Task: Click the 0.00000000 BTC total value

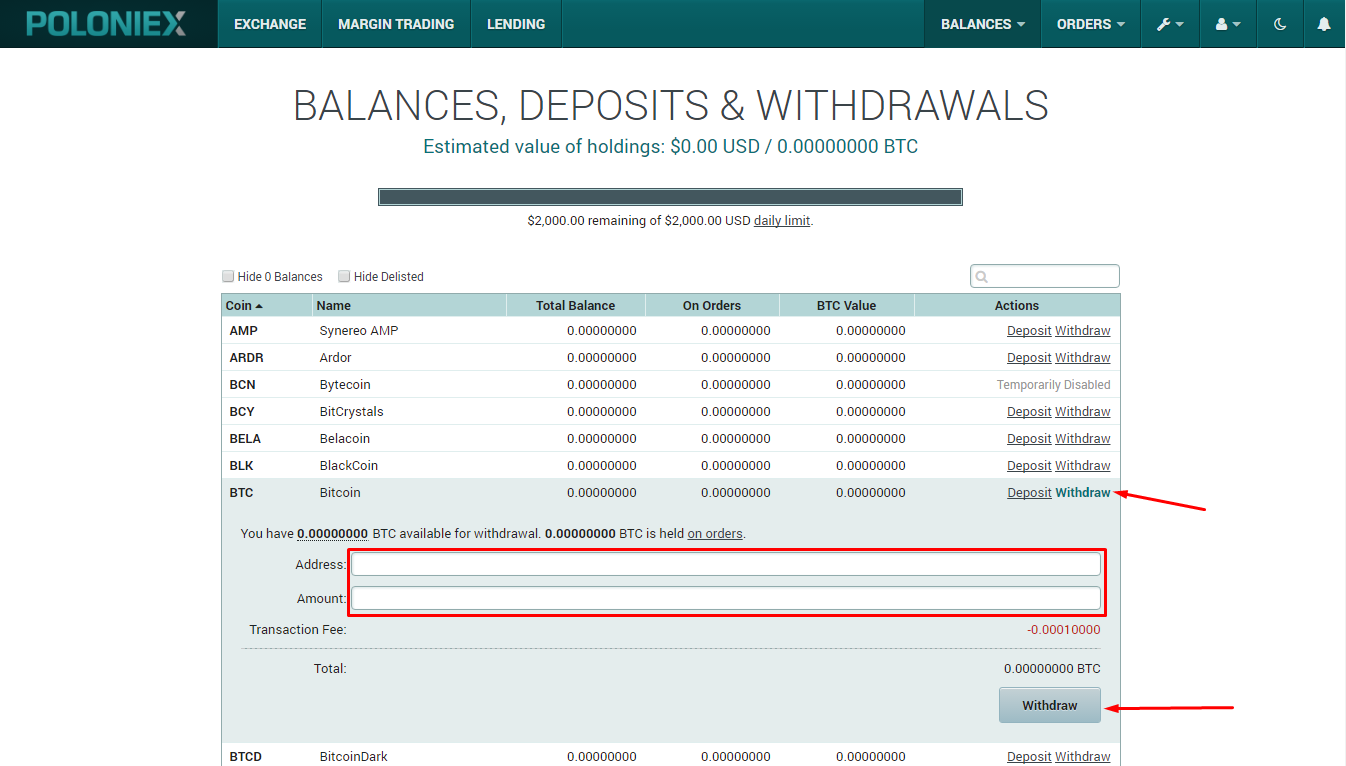Action: [x=1052, y=669]
